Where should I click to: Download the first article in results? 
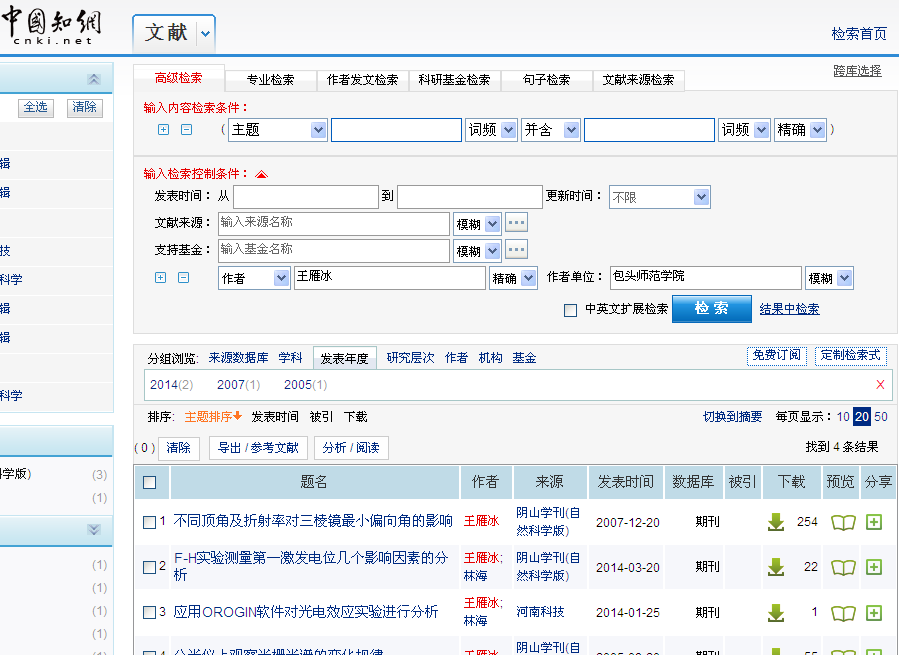coord(775,521)
